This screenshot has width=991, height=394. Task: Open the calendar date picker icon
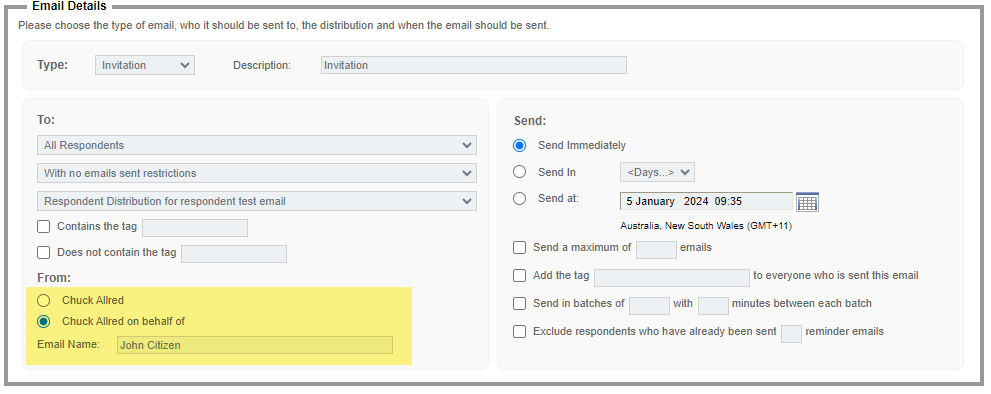tap(807, 202)
